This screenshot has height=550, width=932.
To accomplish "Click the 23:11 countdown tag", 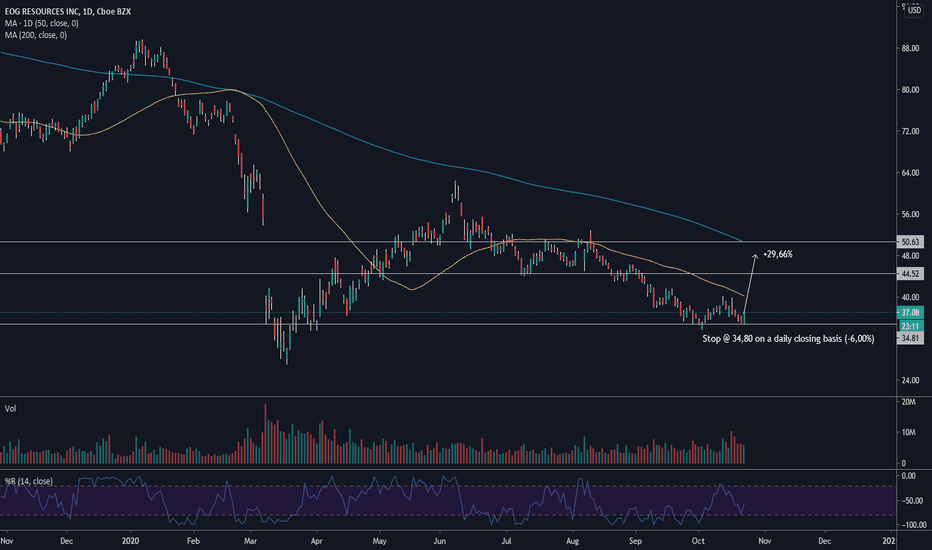I will 910,326.
